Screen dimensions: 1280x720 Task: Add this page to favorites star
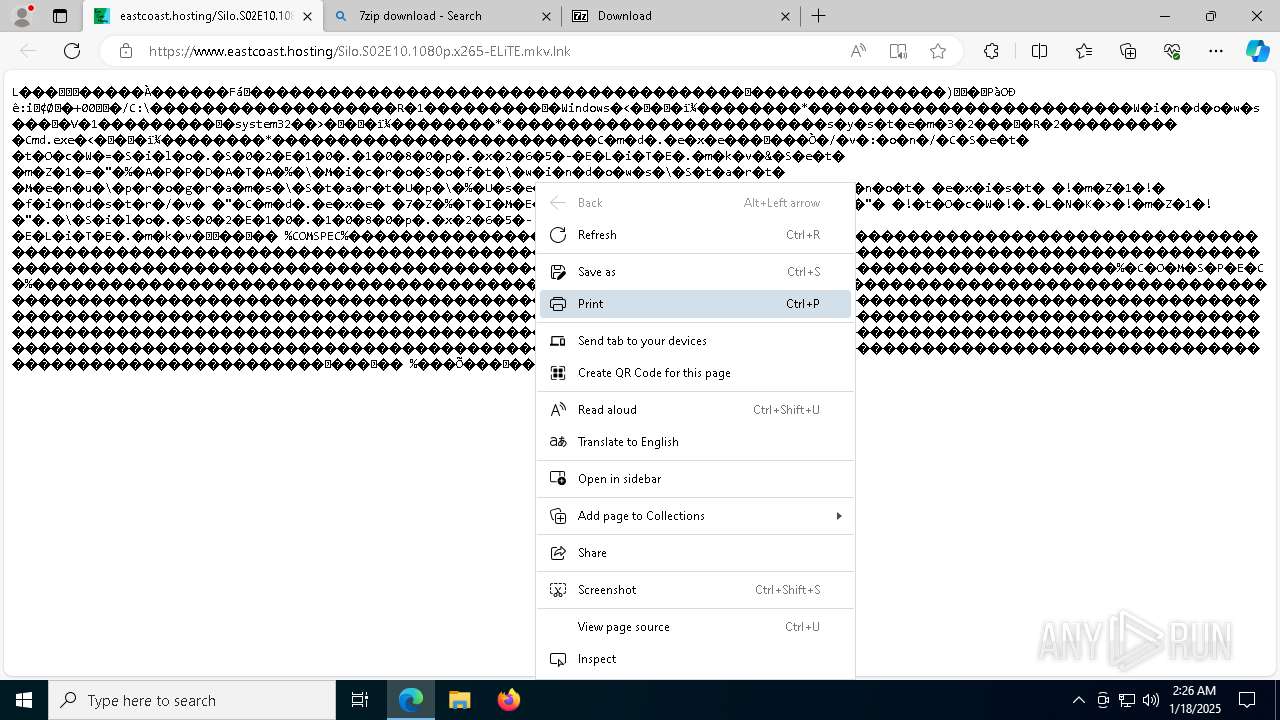[938, 51]
